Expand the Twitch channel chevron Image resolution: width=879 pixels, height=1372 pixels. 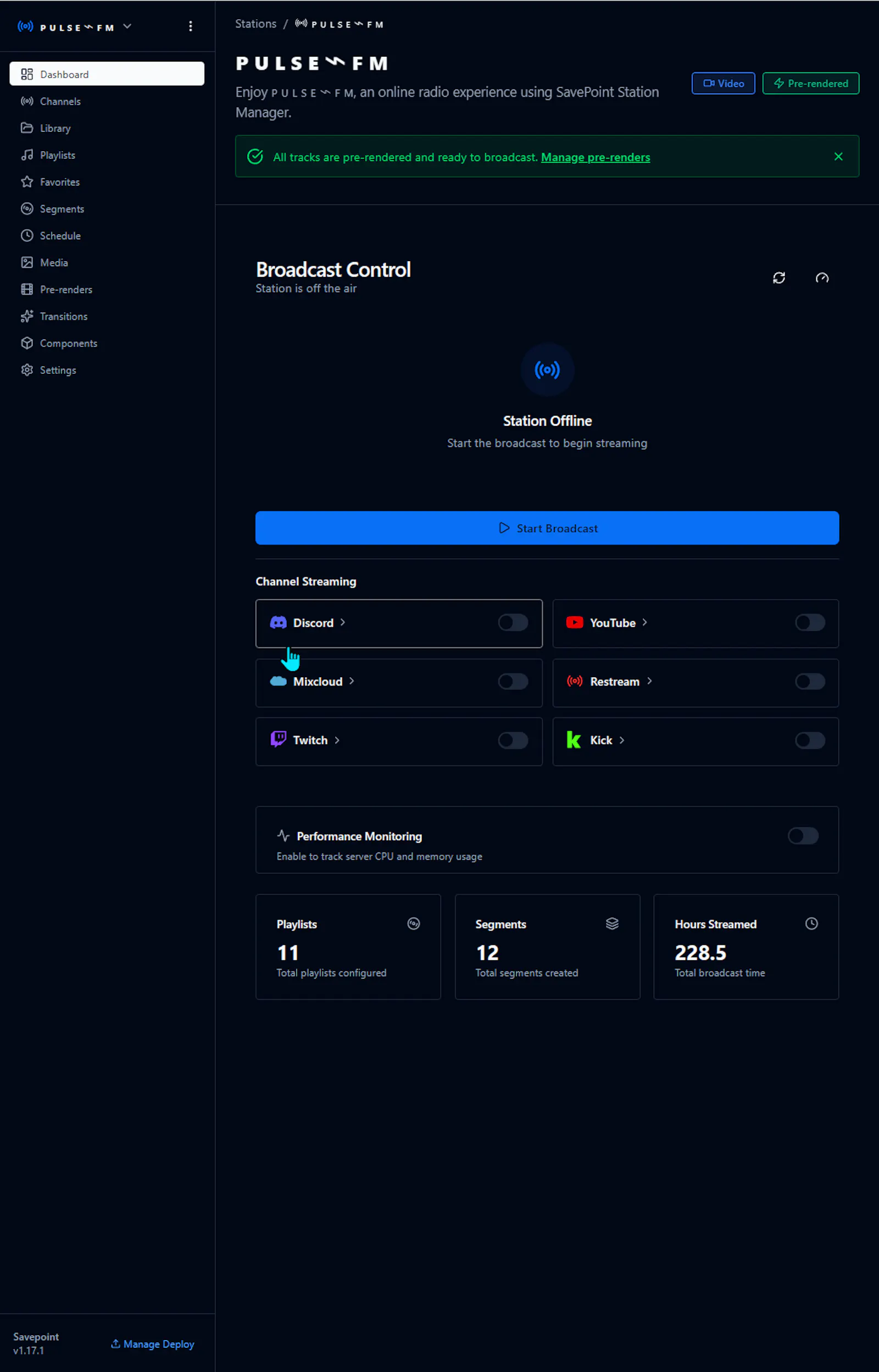[x=337, y=740]
